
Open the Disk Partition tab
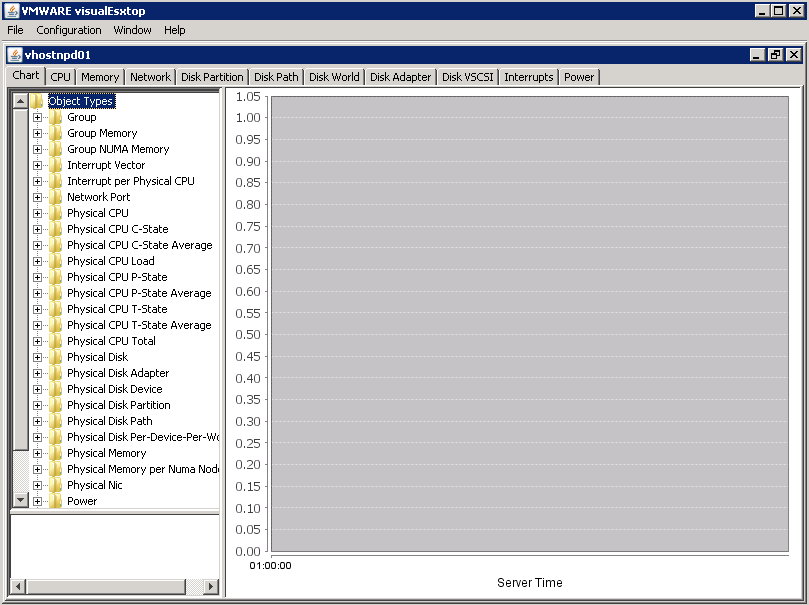(x=212, y=77)
